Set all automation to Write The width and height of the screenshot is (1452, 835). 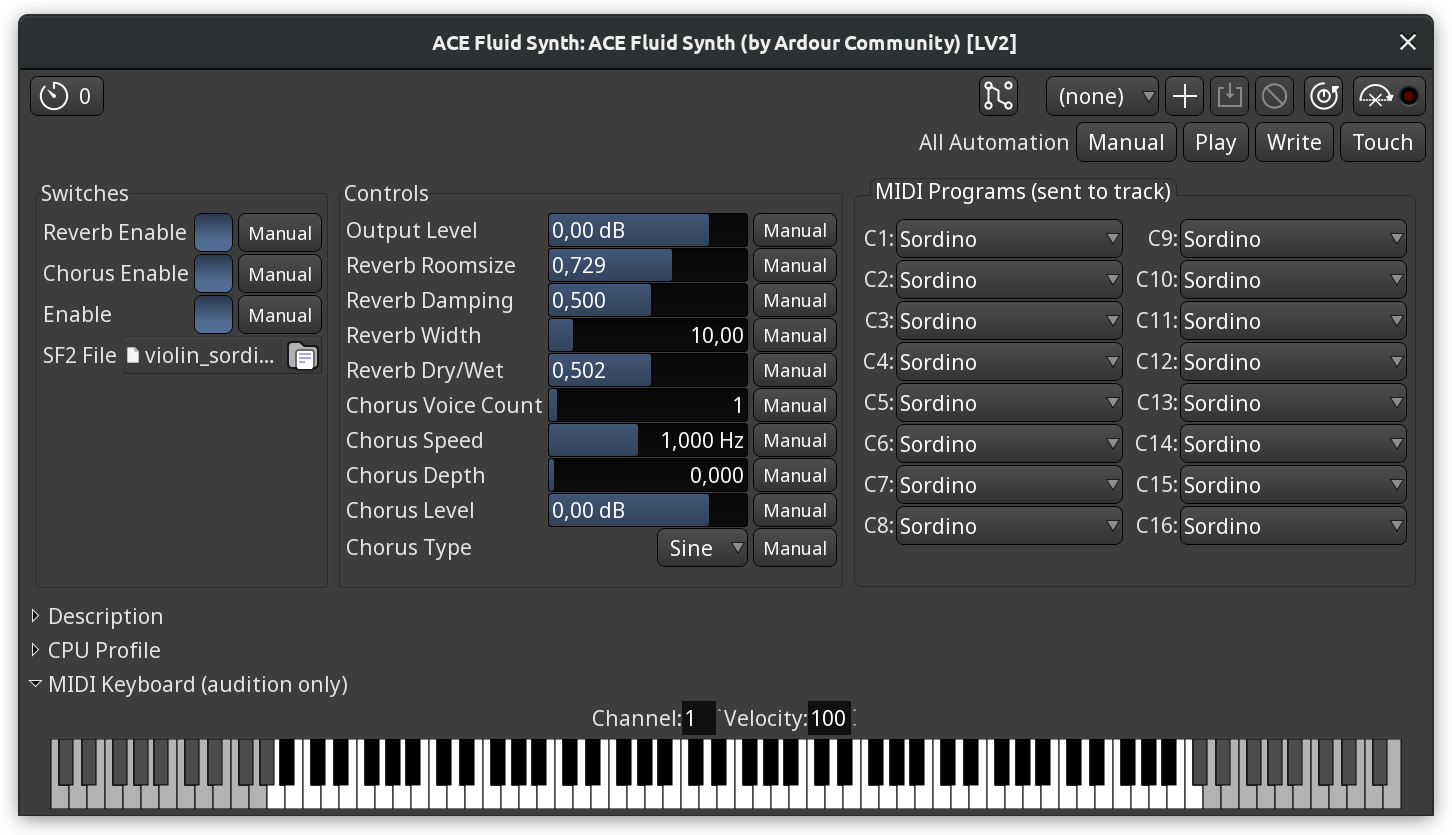pos(1294,142)
